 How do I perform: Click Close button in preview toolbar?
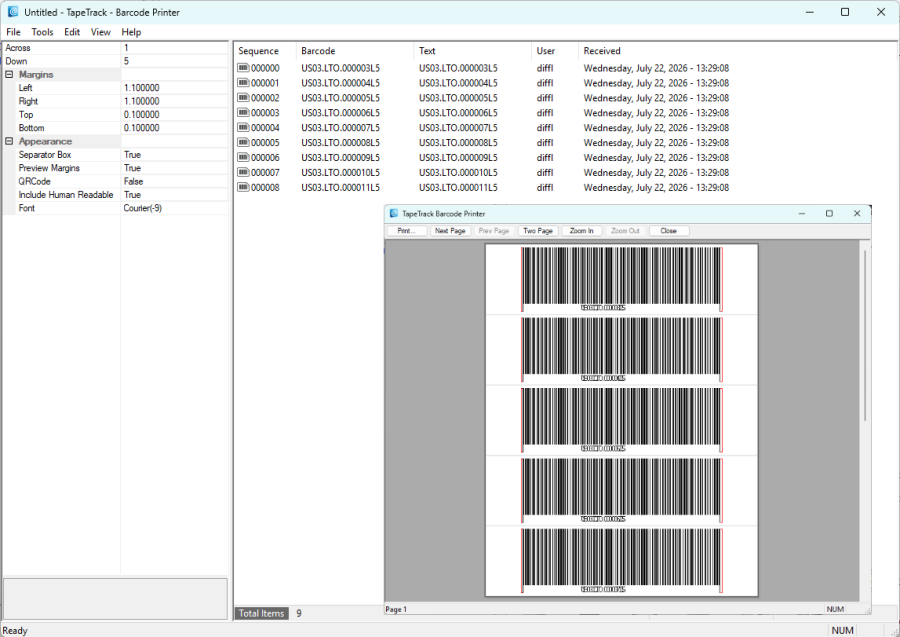click(x=669, y=231)
